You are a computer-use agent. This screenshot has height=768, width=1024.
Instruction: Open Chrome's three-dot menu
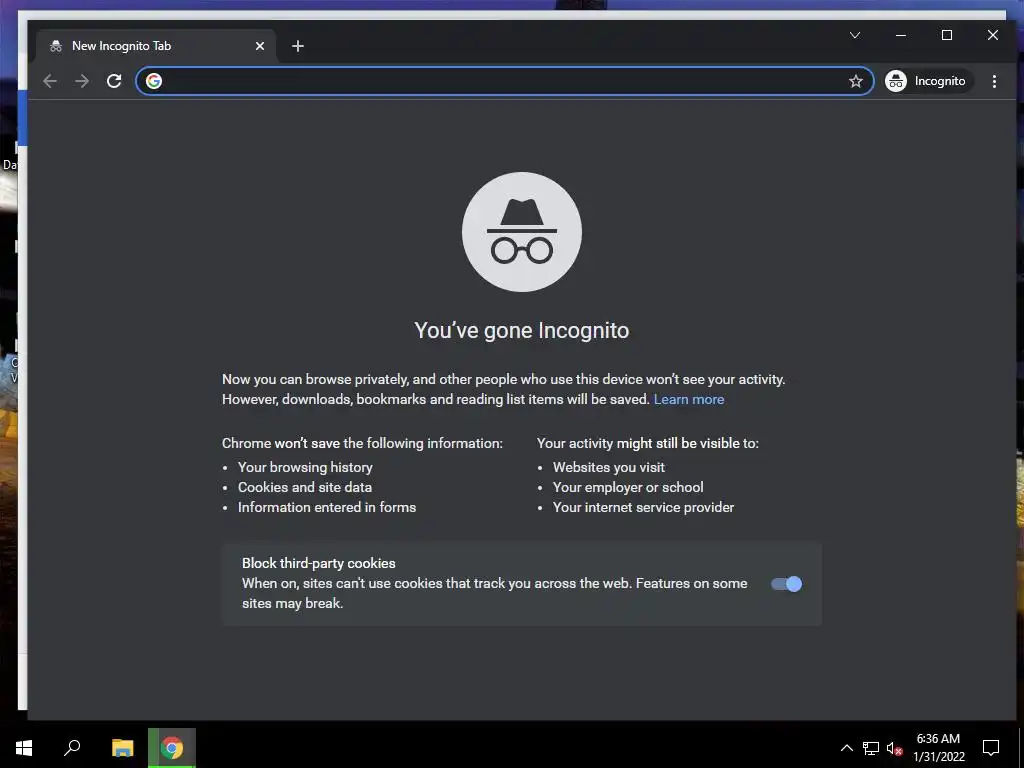(x=994, y=81)
